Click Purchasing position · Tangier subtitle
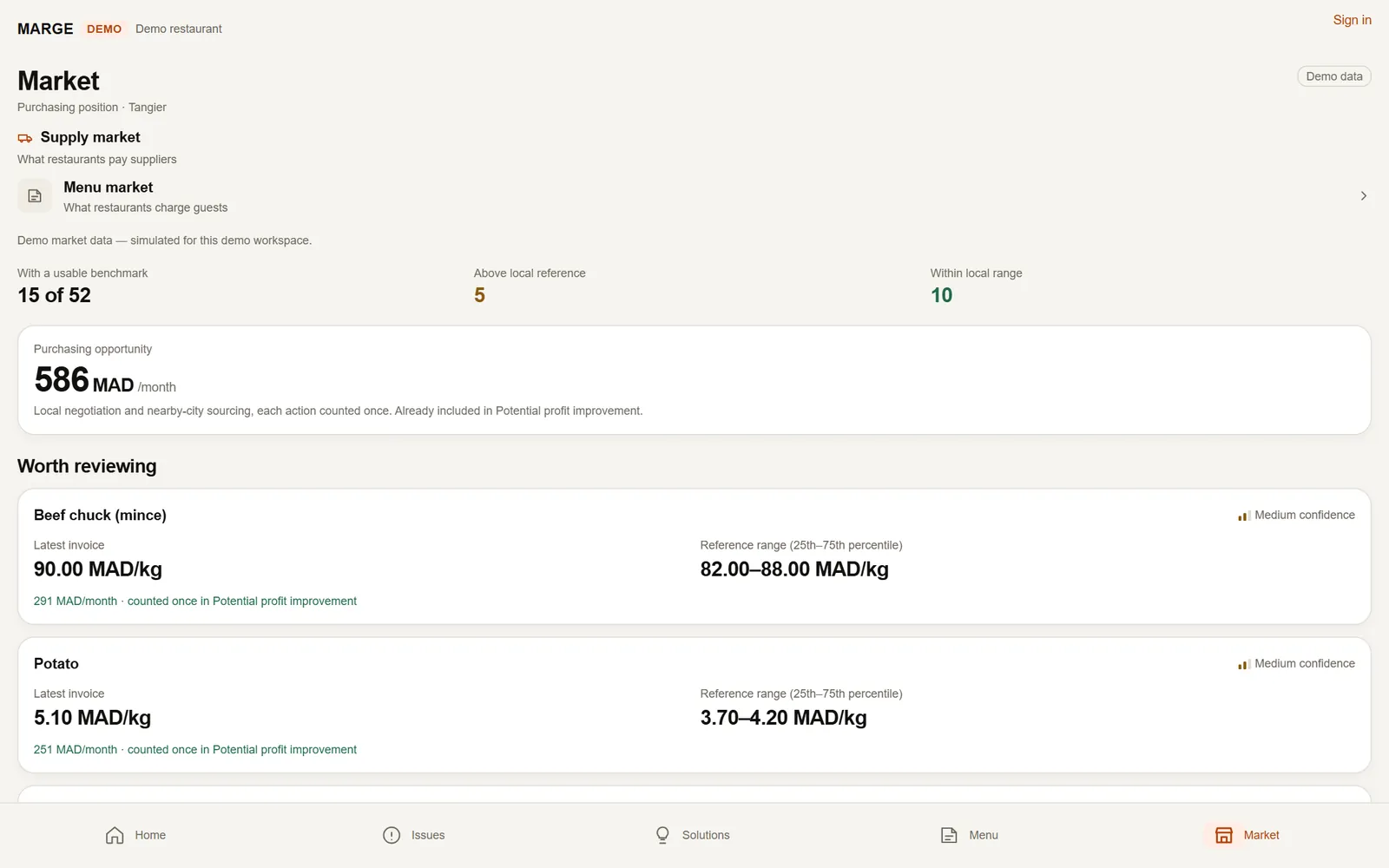The height and width of the screenshot is (868, 1389). pos(92,108)
